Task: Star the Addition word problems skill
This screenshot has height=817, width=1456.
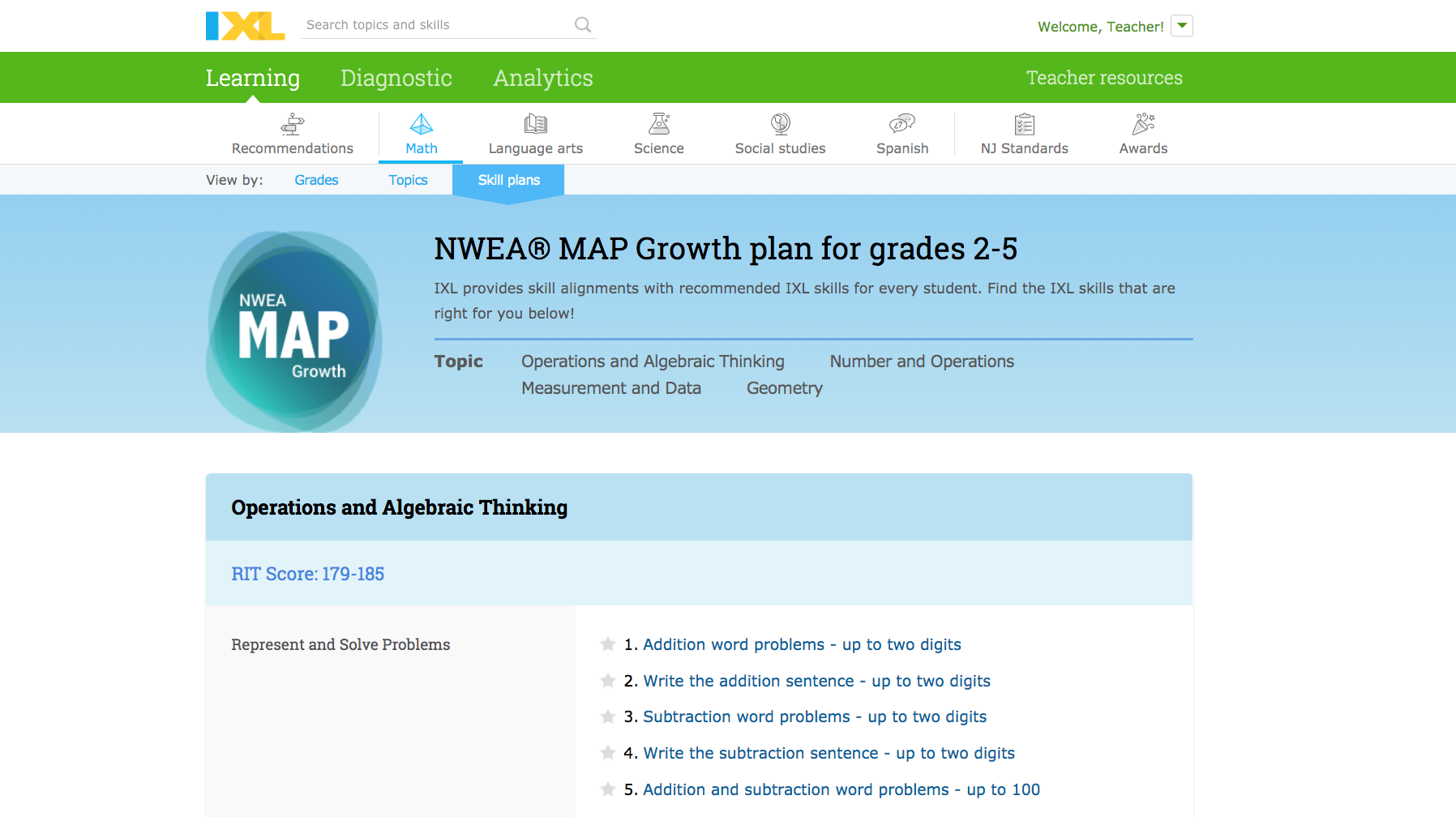Action: 608,644
